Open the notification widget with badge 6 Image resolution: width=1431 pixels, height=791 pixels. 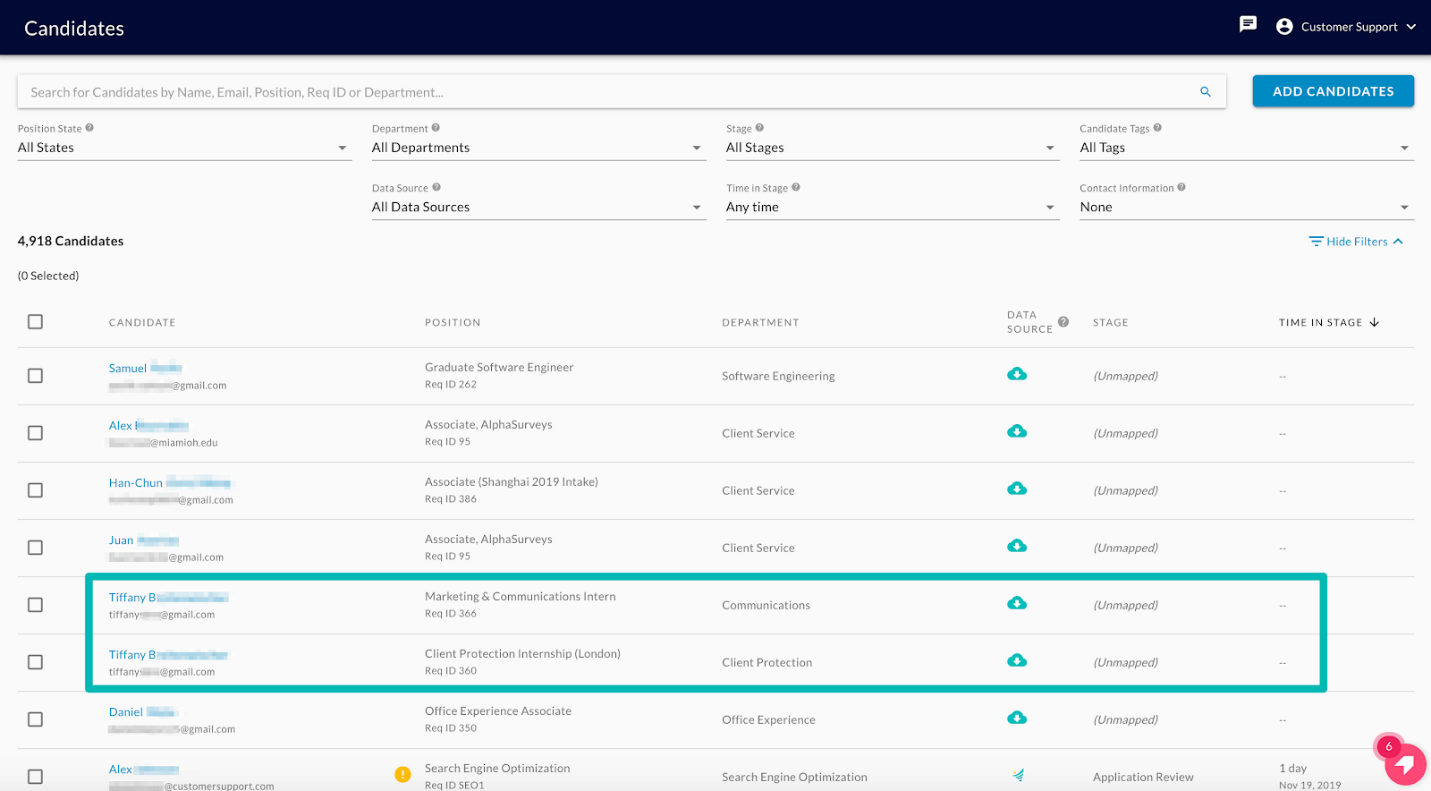1404,764
